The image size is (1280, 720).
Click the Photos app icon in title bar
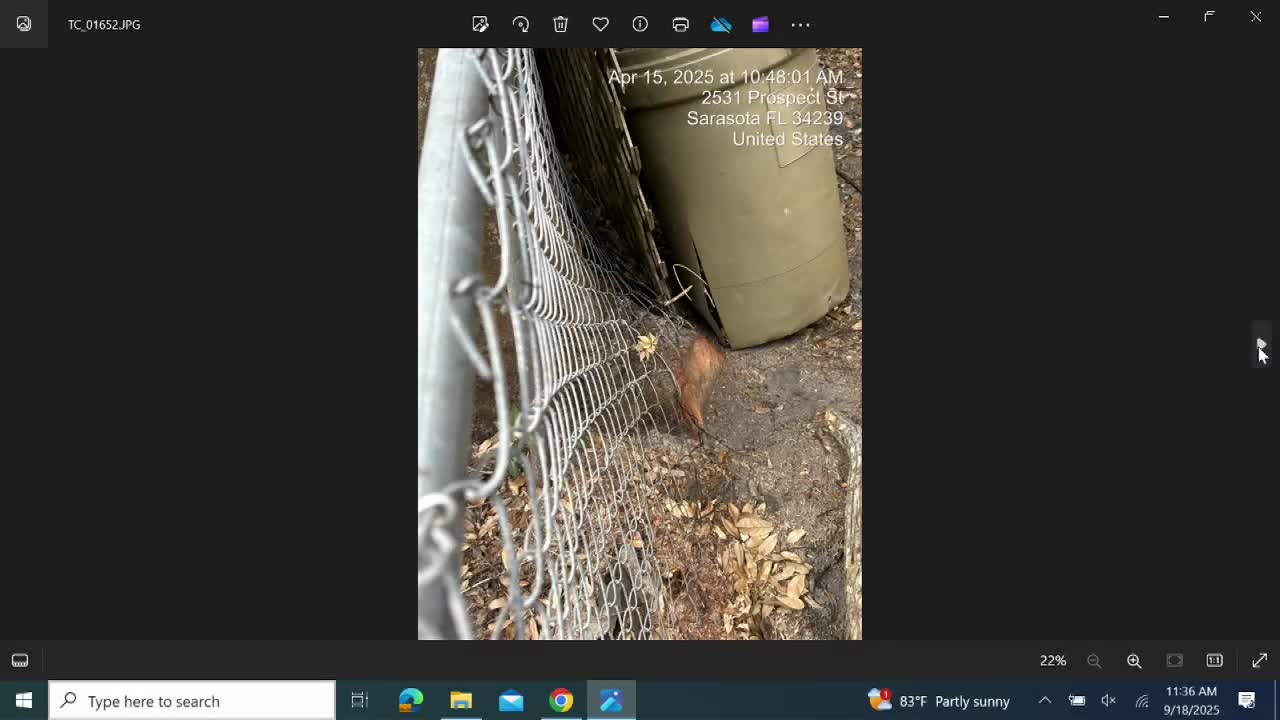tap(24, 24)
